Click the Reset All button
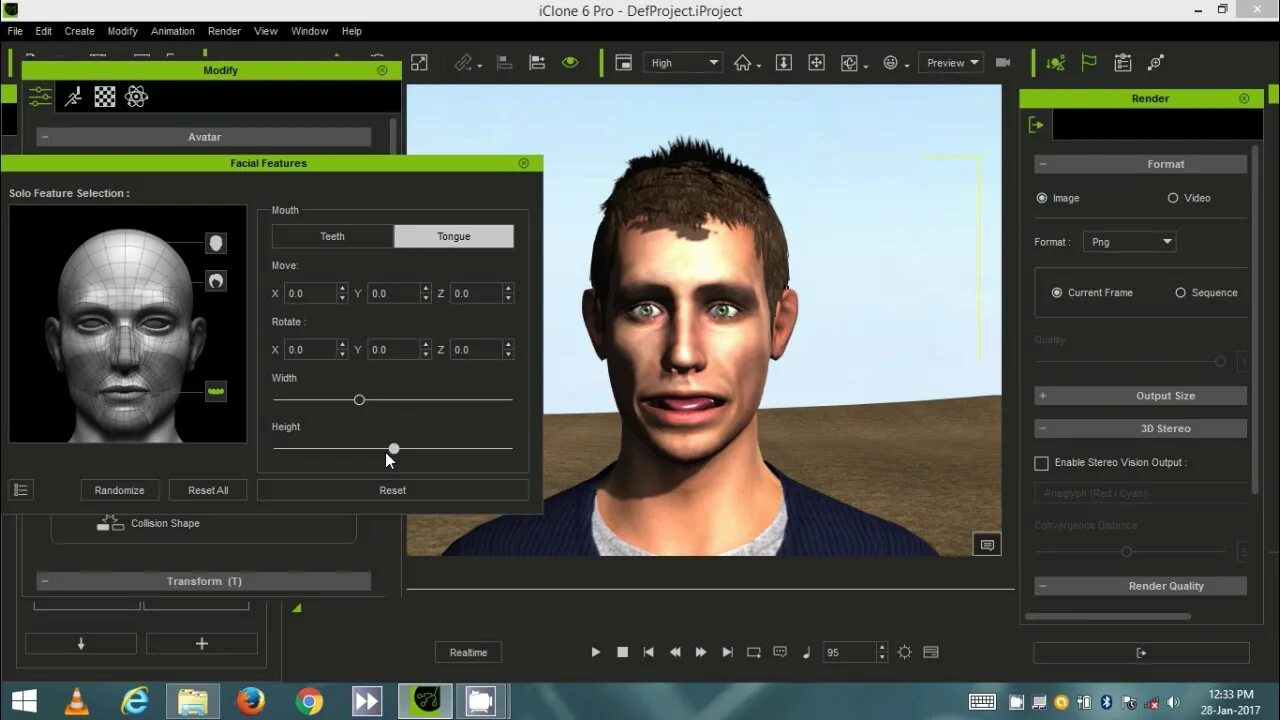This screenshot has width=1280, height=720. tap(208, 490)
